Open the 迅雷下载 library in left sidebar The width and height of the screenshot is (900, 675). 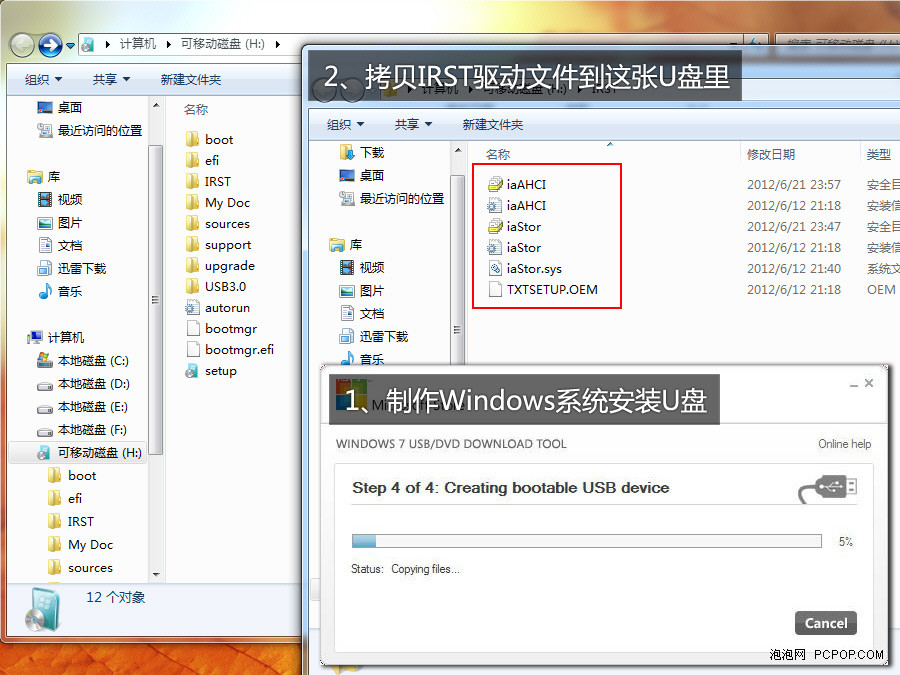point(82,268)
